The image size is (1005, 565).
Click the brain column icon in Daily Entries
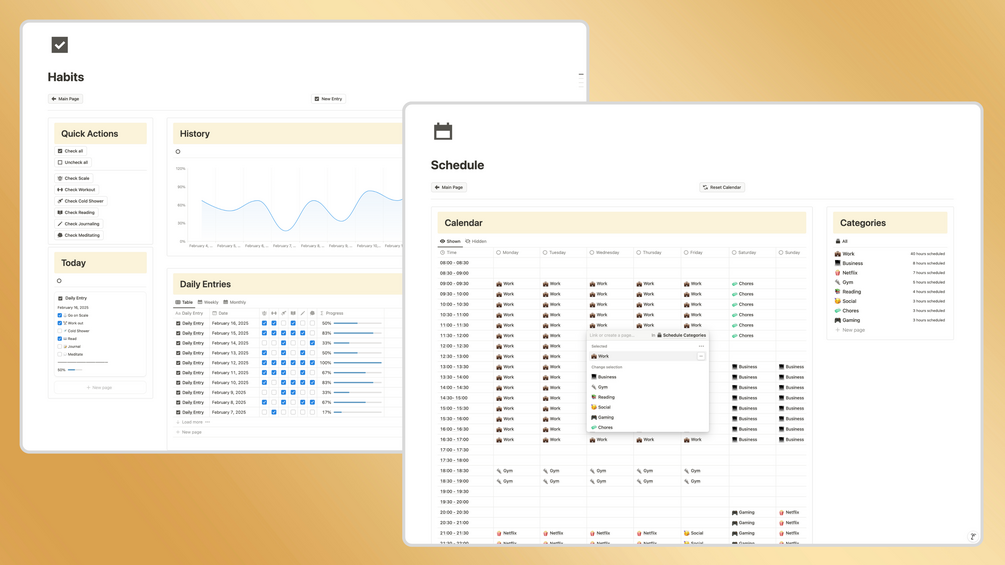(312, 313)
